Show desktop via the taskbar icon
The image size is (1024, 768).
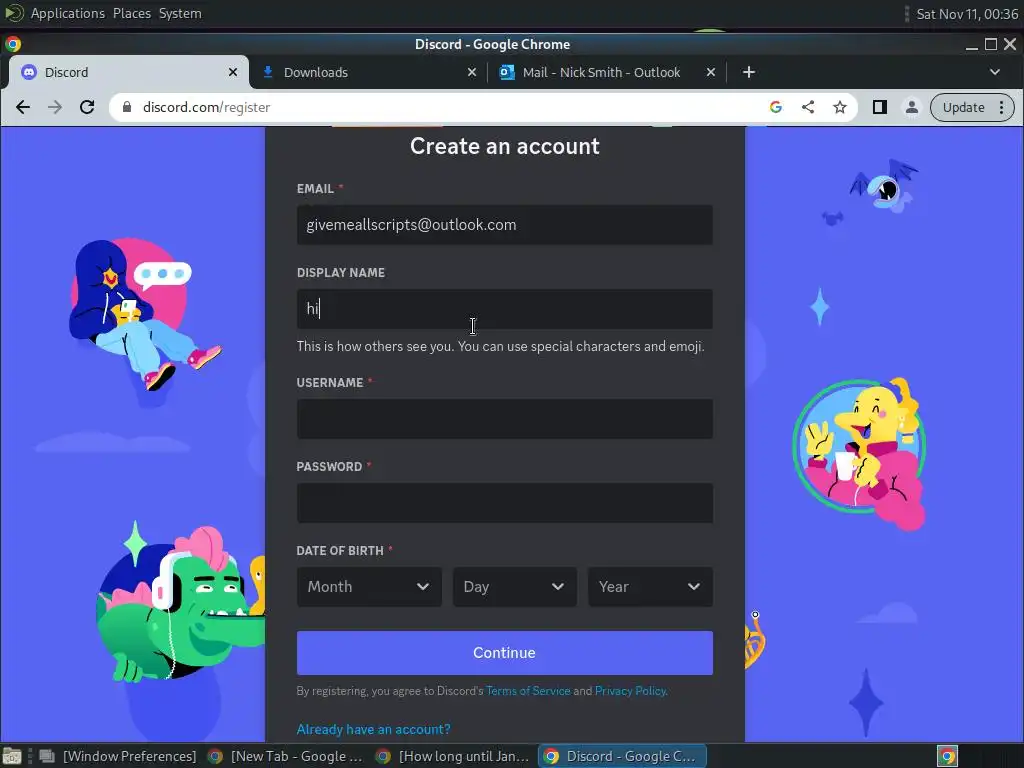point(12,756)
